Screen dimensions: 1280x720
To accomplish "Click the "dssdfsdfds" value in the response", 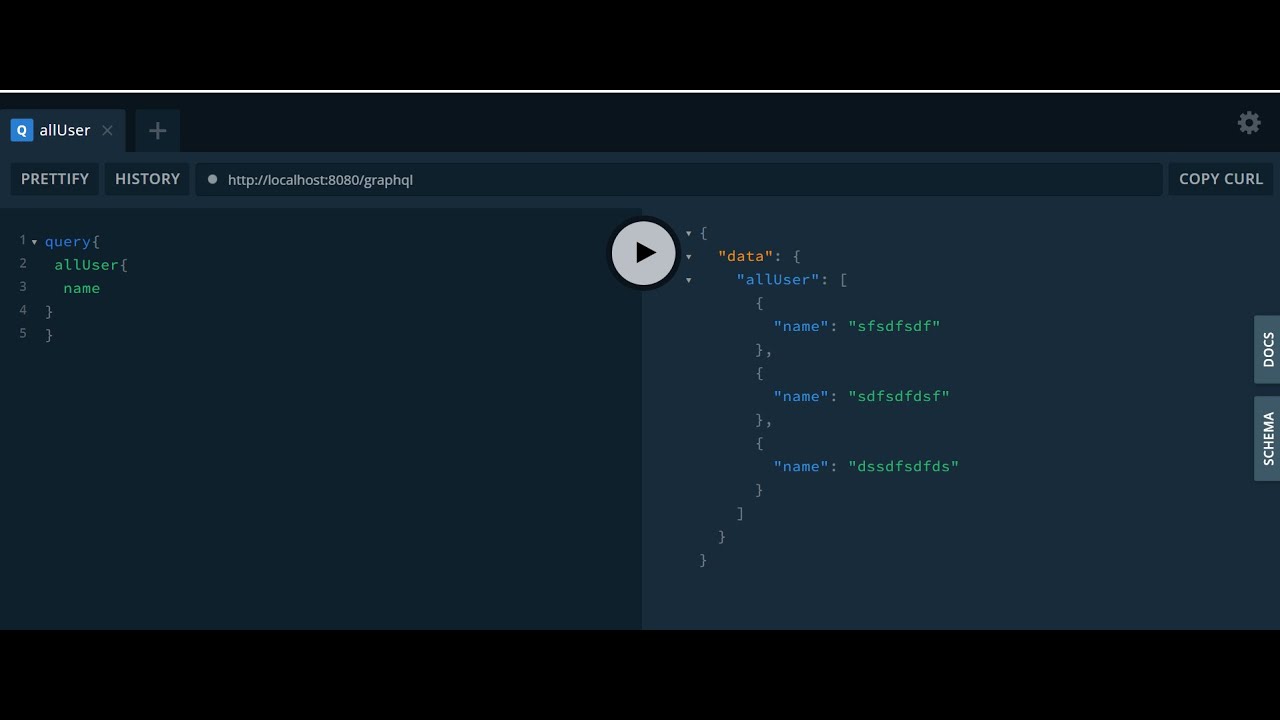I will (903, 466).
